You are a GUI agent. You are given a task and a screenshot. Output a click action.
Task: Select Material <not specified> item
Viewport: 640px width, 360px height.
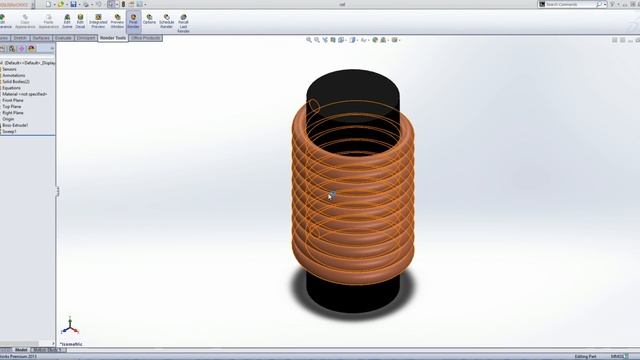(24, 94)
